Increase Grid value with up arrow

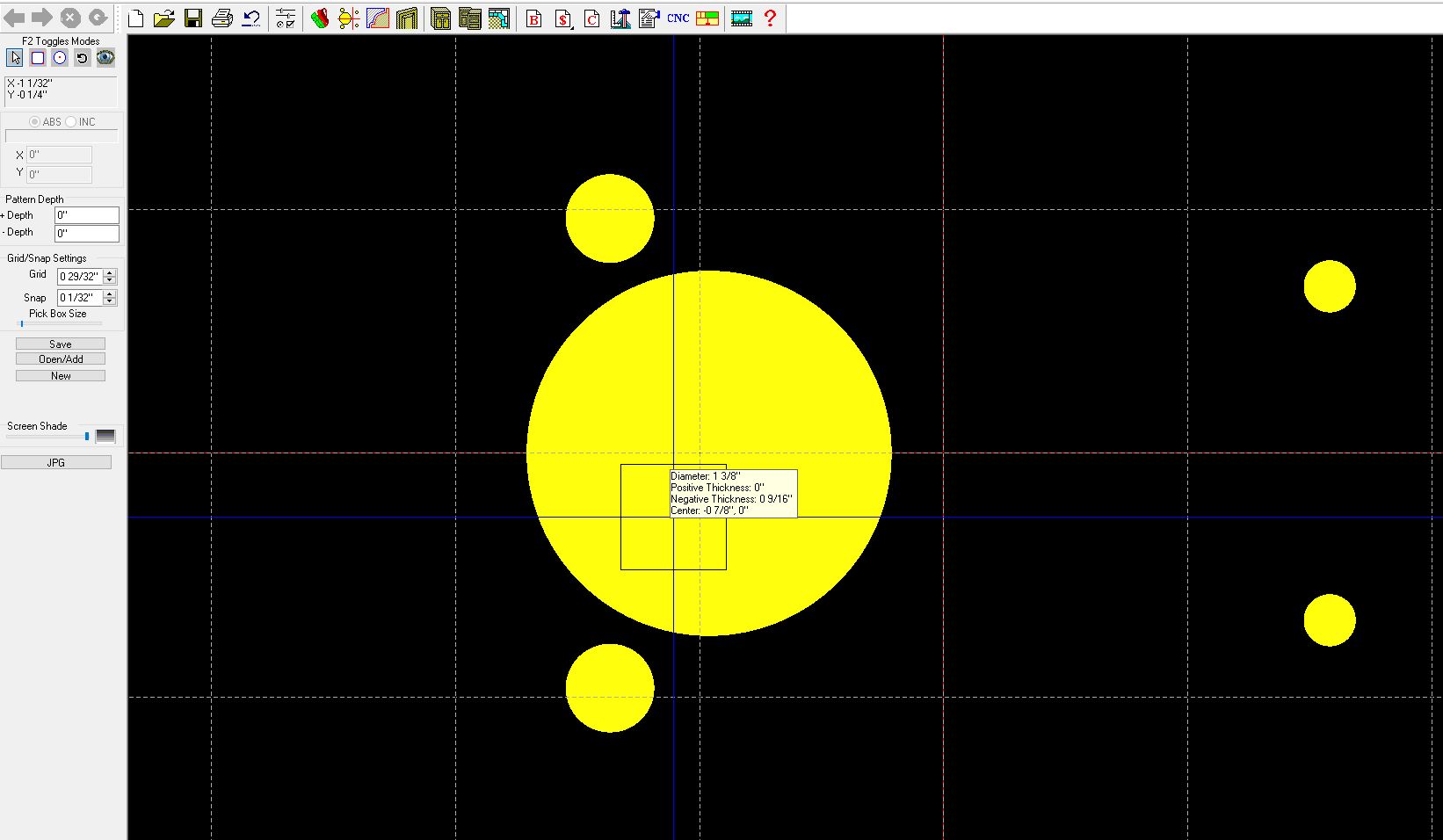[110, 272]
